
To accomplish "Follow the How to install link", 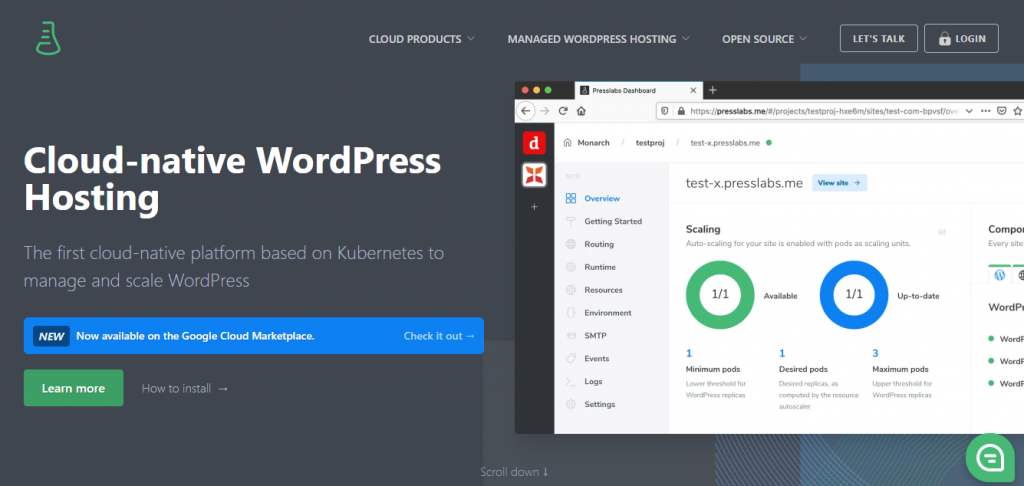I will point(185,388).
